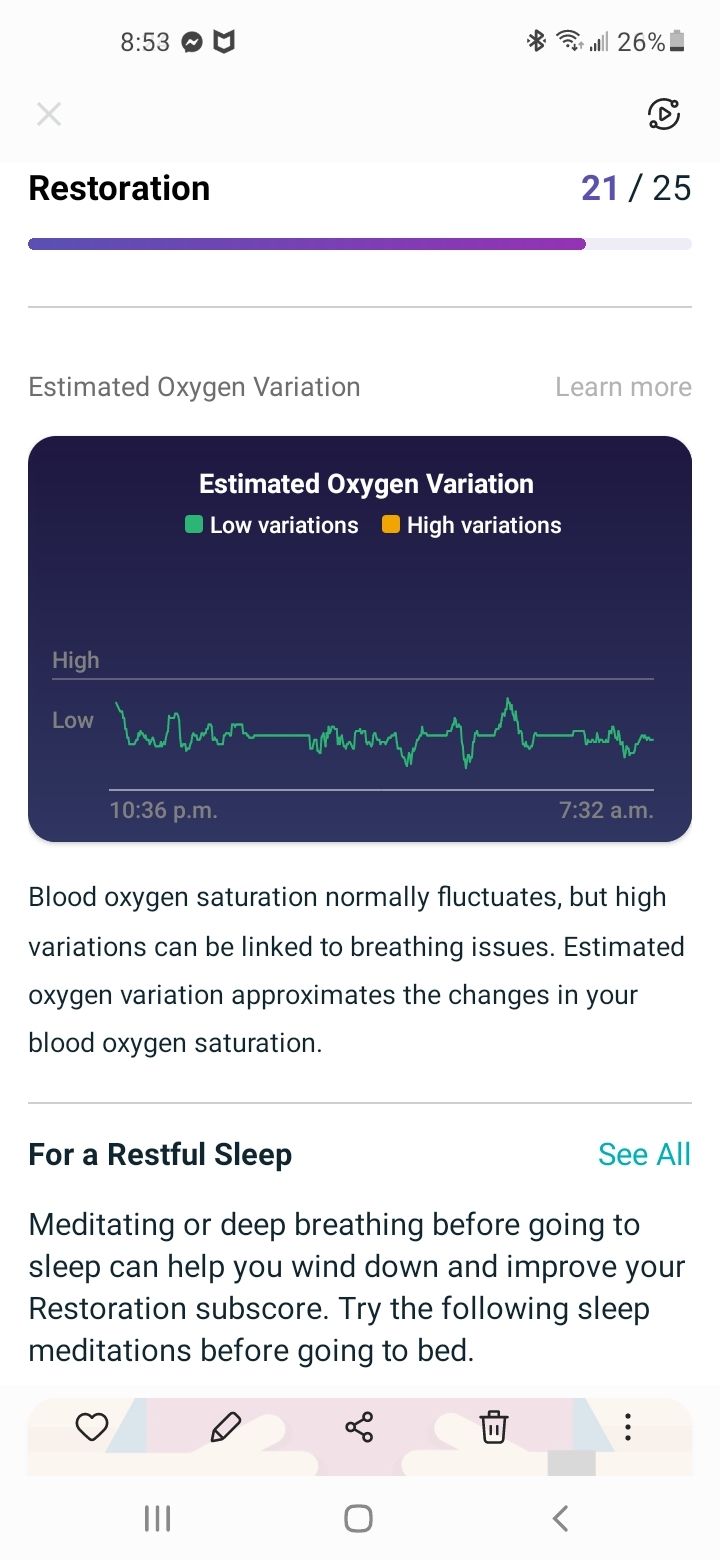
Task: Open the edit pencil icon
Action: click(x=226, y=1427)
